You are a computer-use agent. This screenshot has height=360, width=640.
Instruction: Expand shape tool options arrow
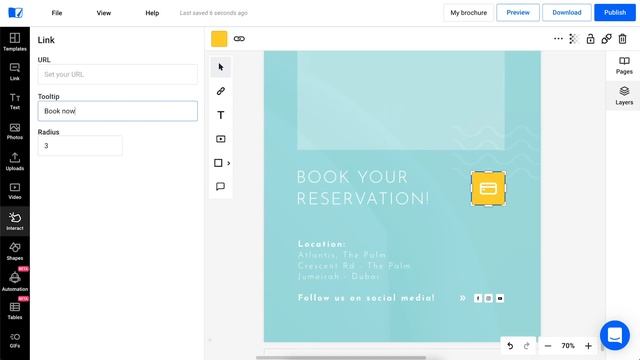(x=229, y=163)
